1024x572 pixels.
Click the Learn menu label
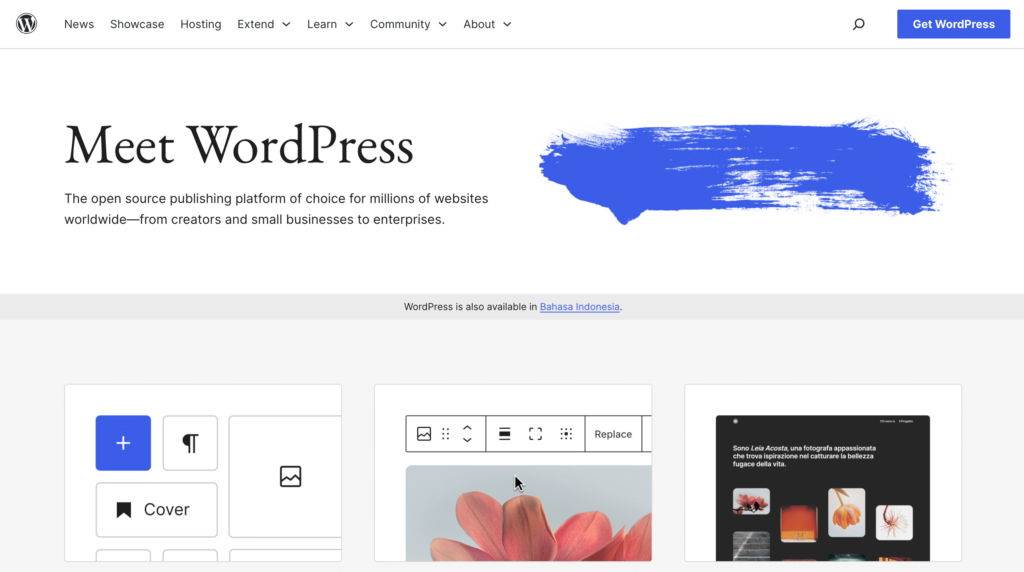[x=322, y=24]
